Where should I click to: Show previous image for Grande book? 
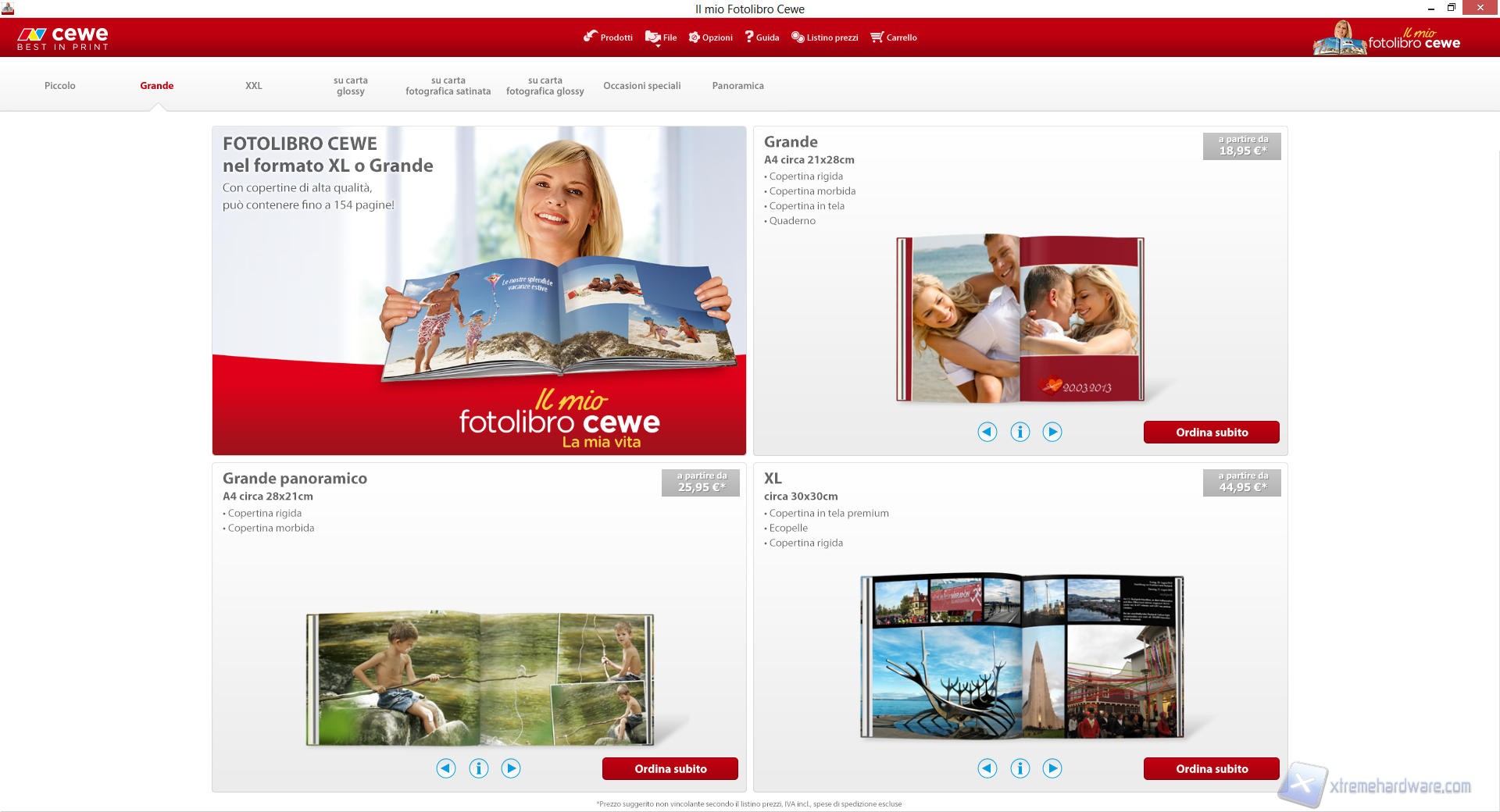(x=987, y=432)
